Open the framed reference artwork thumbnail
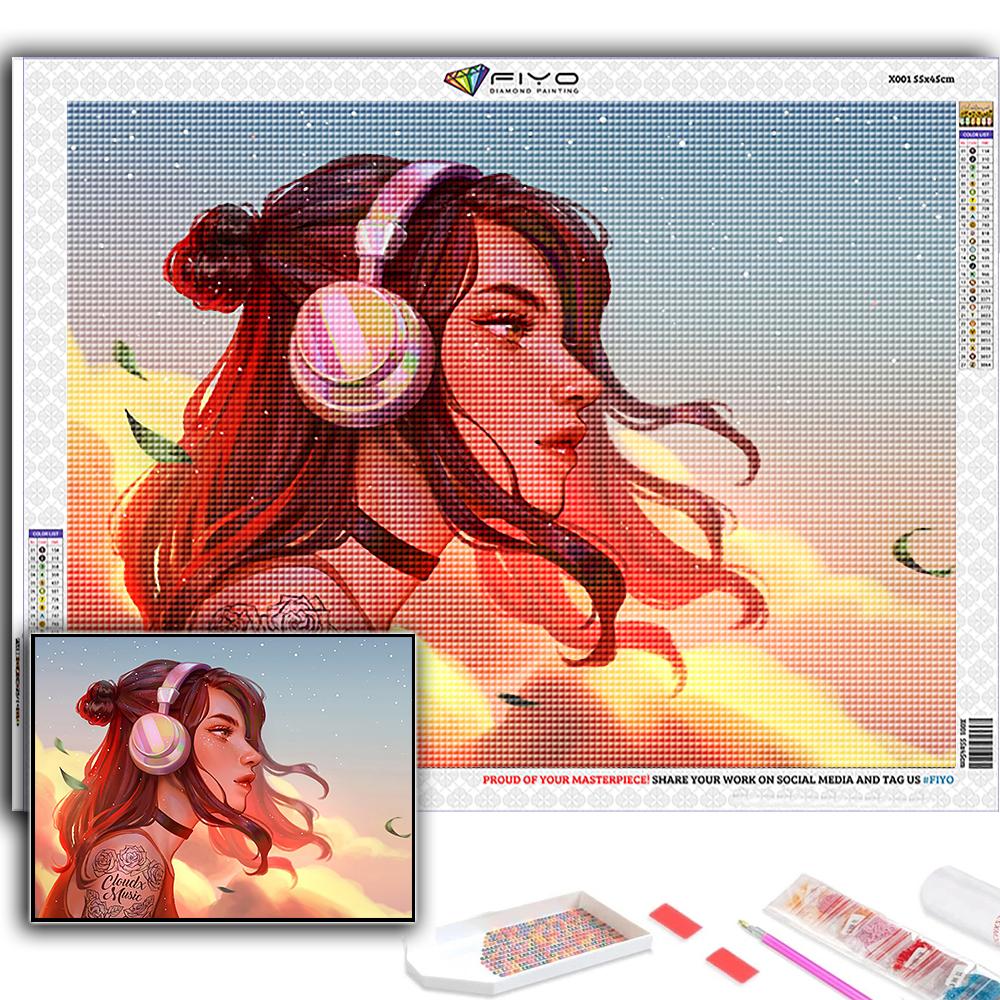The height and width of the screenshot is (1000, 1000). (x=222, y=776)
